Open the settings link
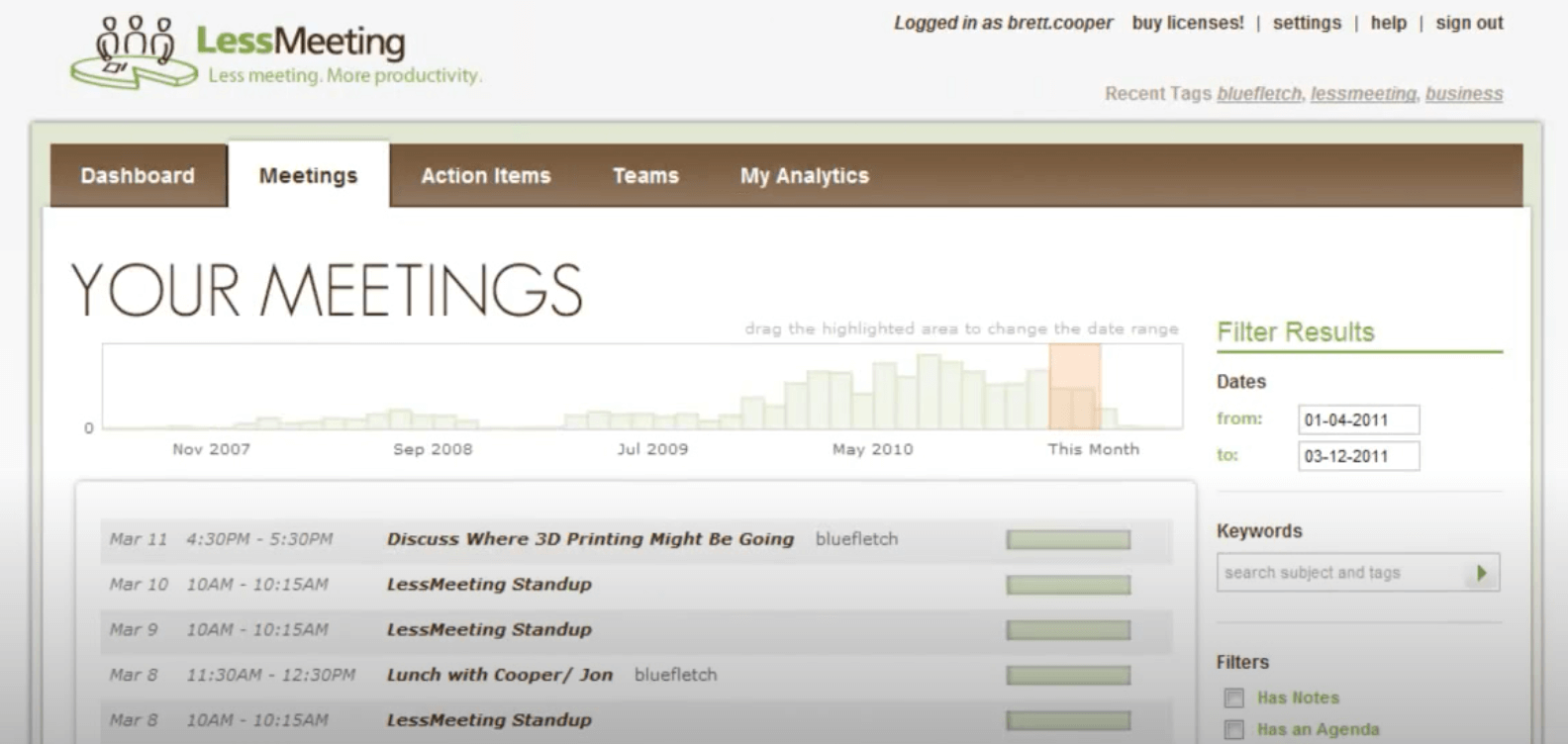This screenshot has height=744, width=1568. [1307, 23]
